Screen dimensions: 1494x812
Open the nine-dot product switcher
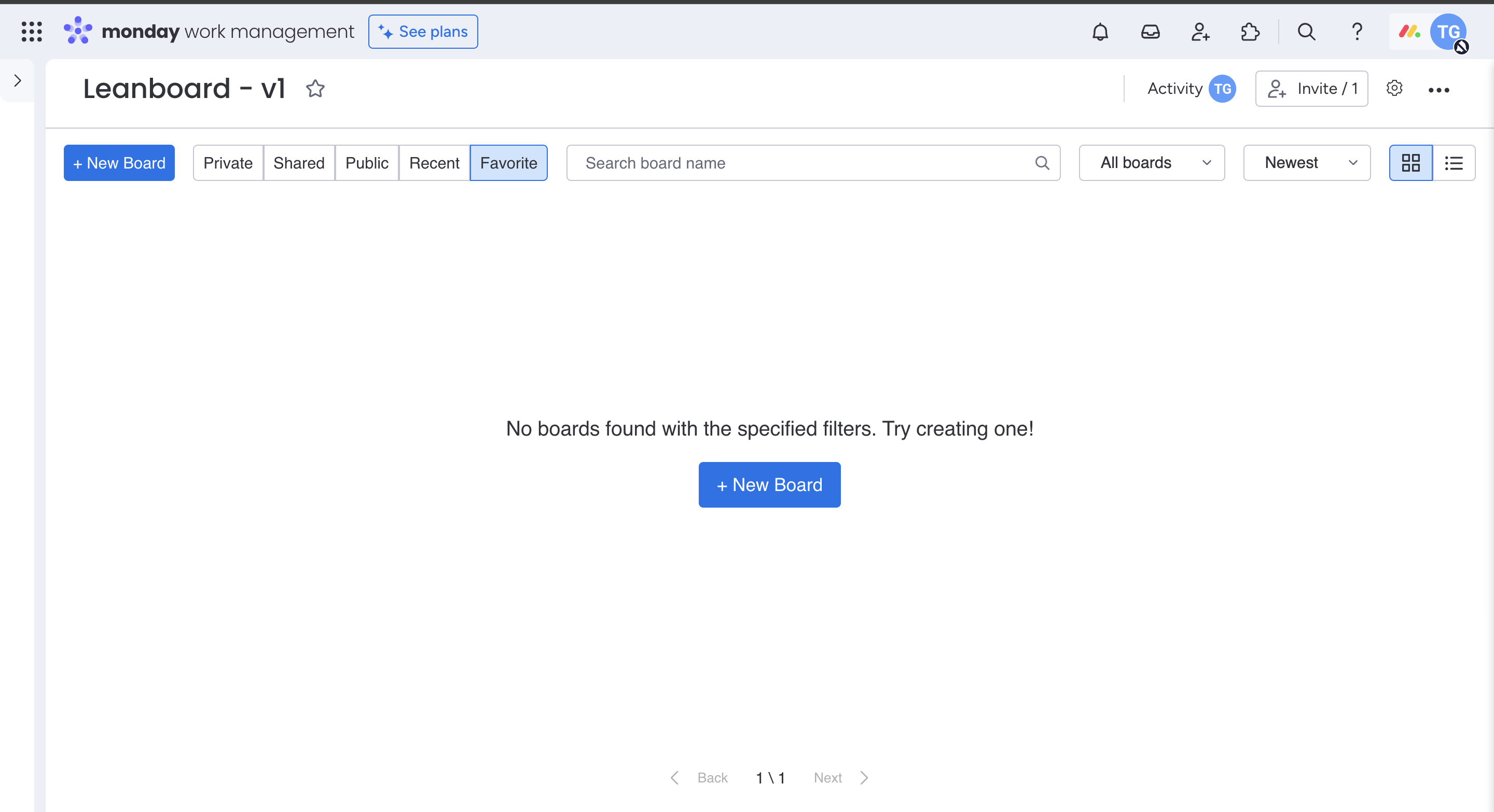(x=31, y=32)
